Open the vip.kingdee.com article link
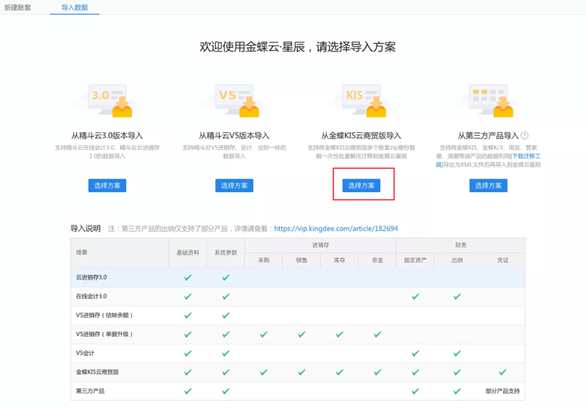This screenshot has height=408, width=586. (336, 228)
